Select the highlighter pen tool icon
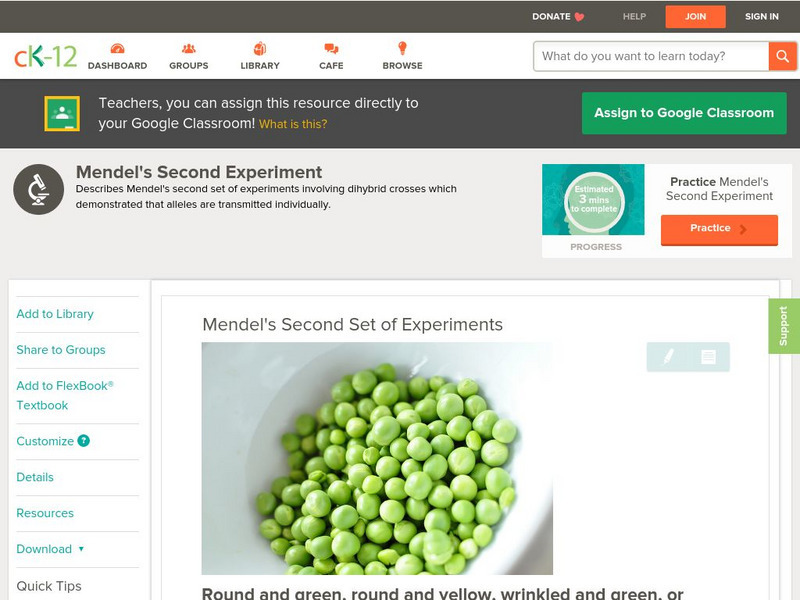 pyautogui.click(x=668, y=357)
